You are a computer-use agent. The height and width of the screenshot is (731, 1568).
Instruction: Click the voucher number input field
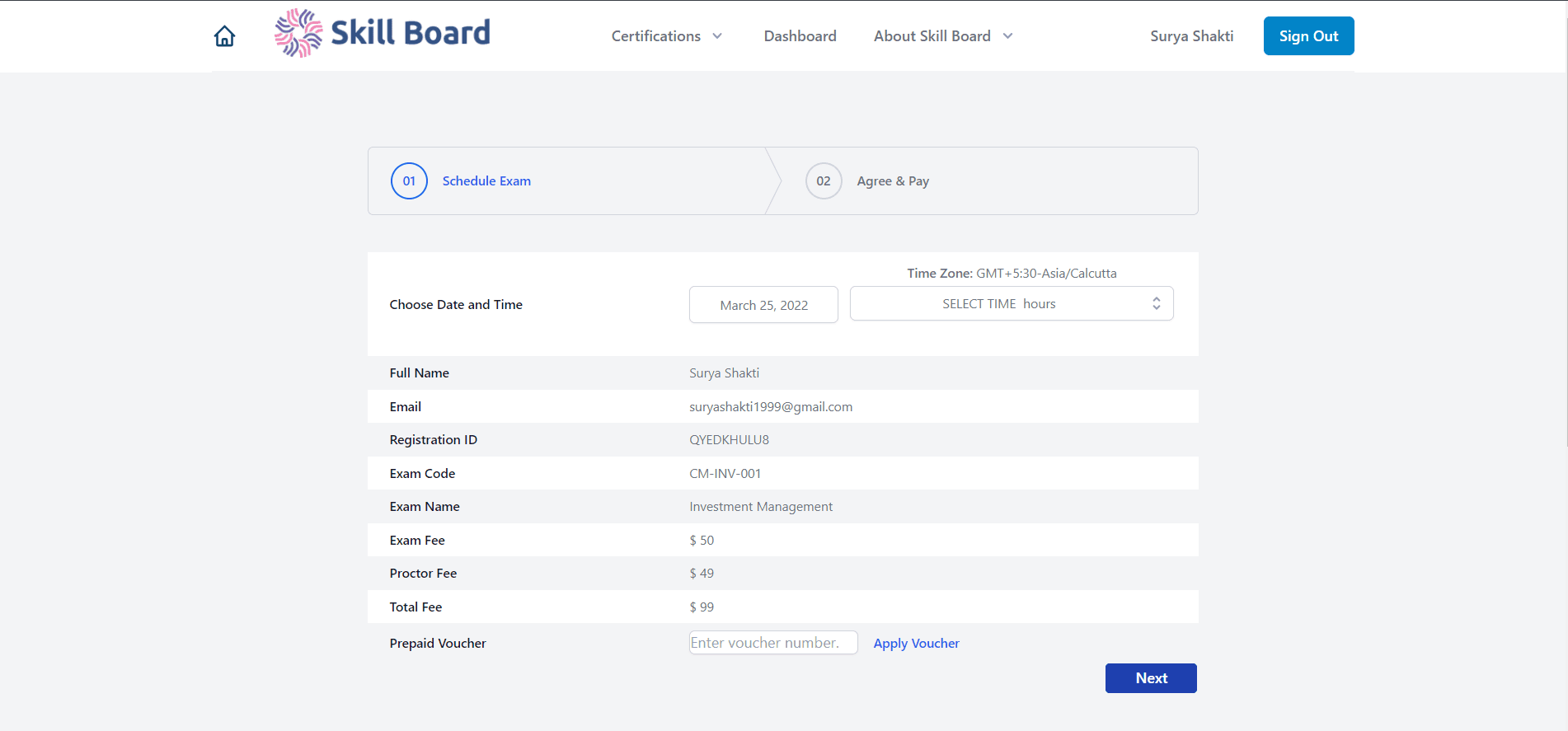coord(773,643)
